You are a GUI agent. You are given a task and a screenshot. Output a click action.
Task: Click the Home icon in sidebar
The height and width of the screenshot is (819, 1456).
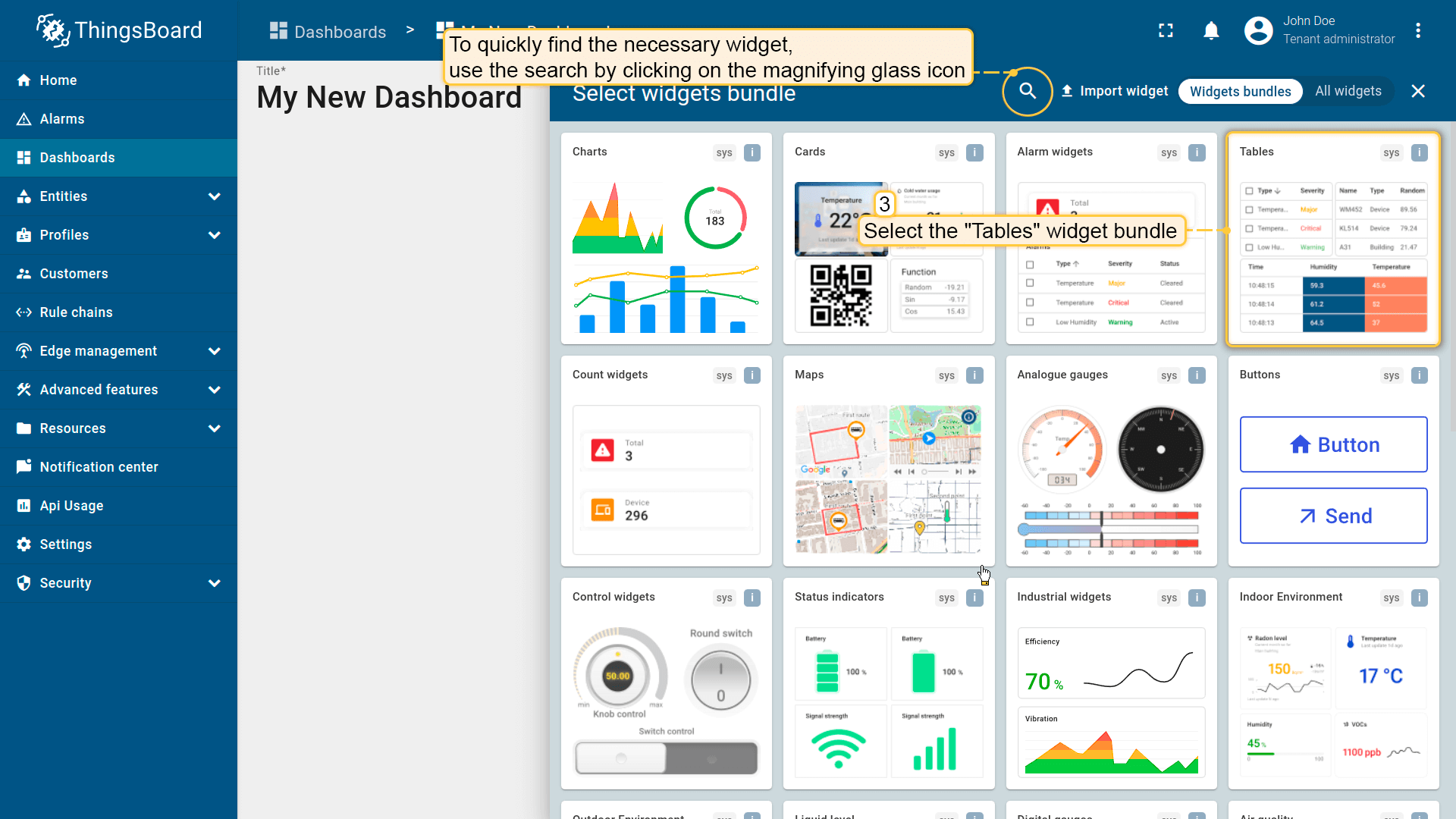tap(24, 80)
